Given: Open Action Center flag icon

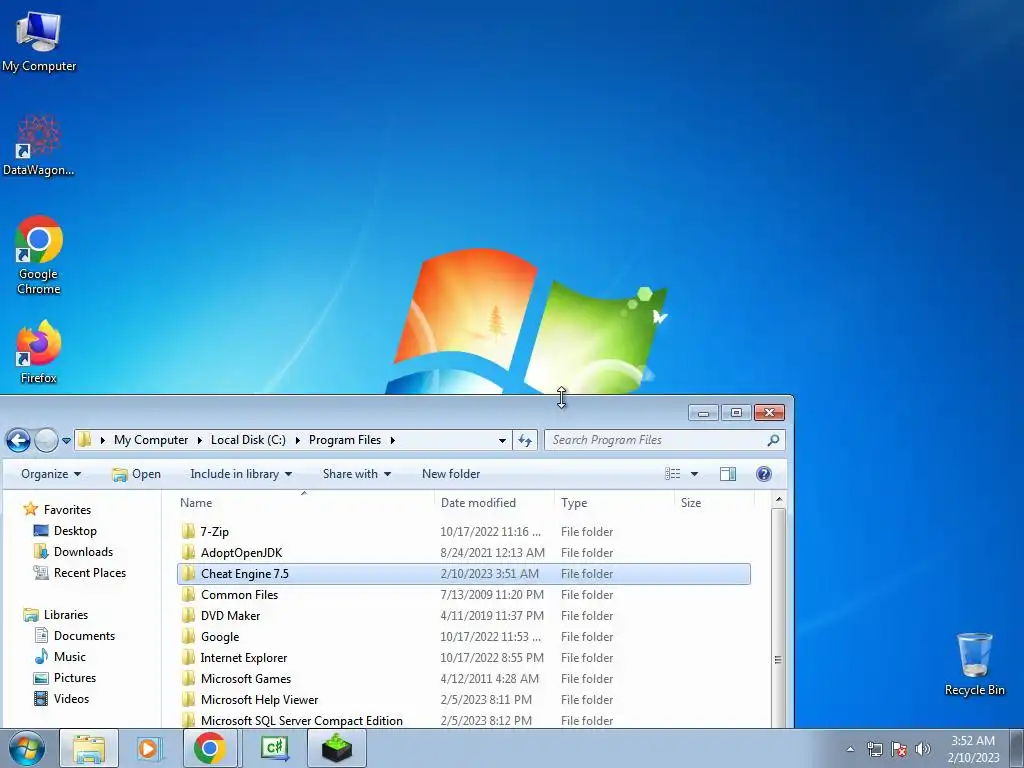Looking at the screenshot, I should click(x=899, y=749).
